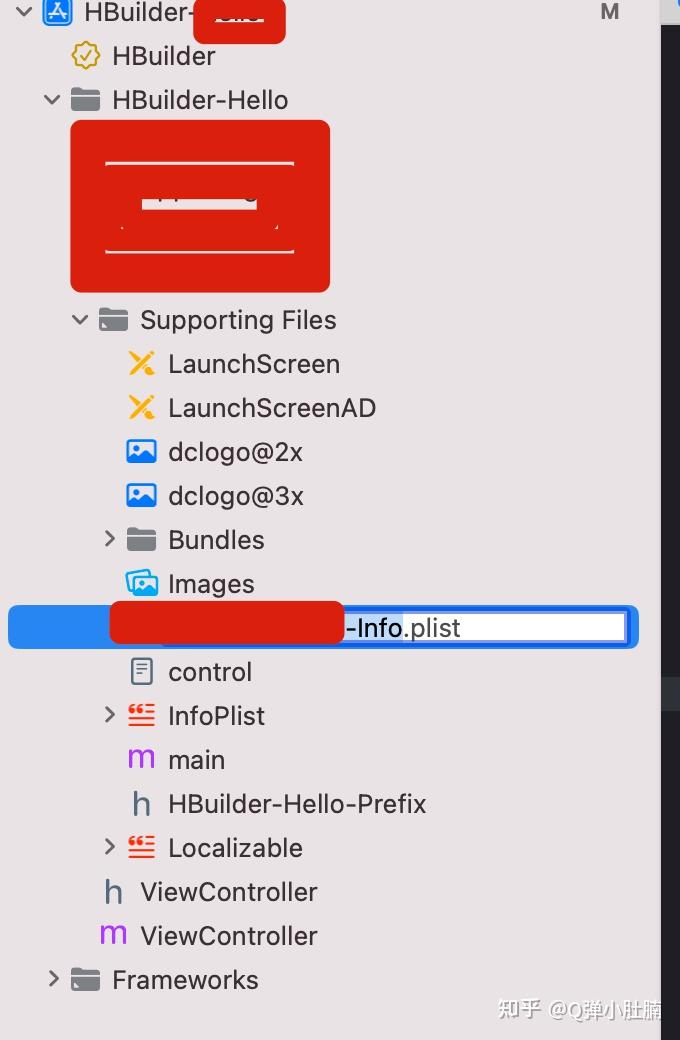Open the Images asset catalog icon
Screen dimensions: 680x1040
coord(141,583)
